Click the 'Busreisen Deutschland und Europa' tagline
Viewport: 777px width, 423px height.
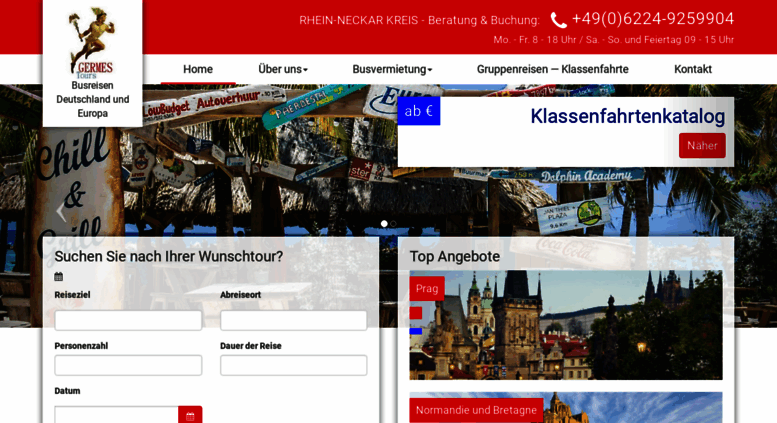[93, 100]
